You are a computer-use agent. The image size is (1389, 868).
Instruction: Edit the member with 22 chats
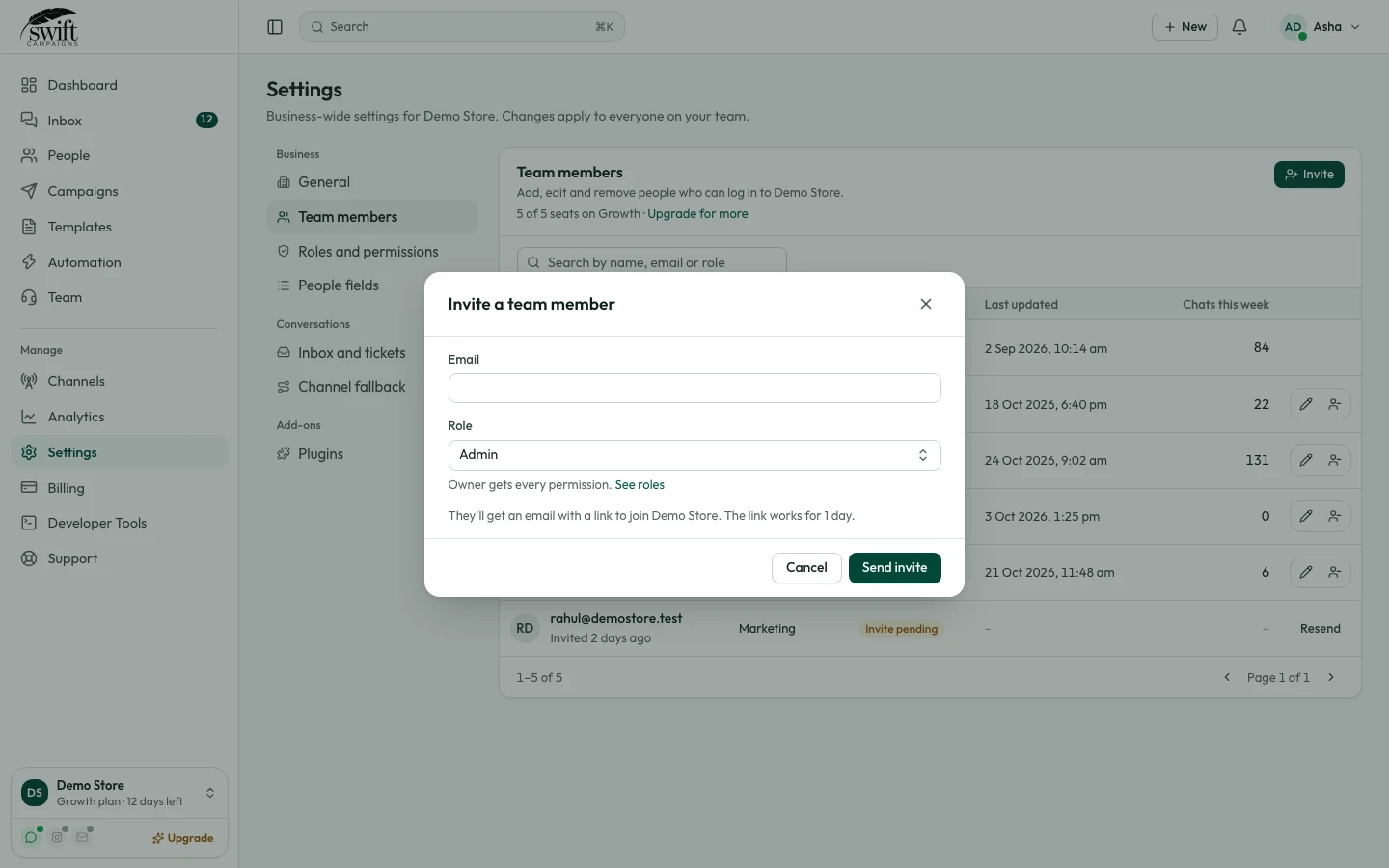click(1306, 404)
